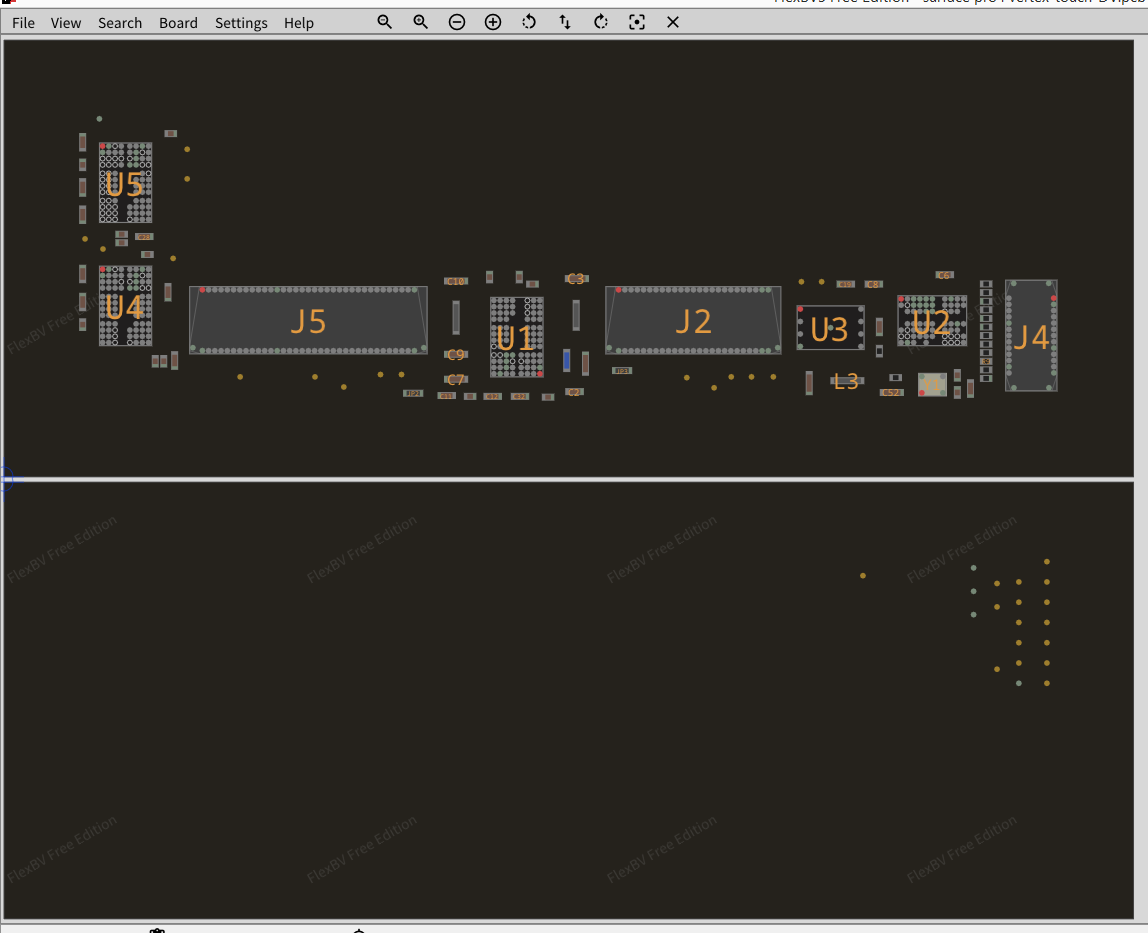Select the J5 connector on the board

[x=308, y=321]
